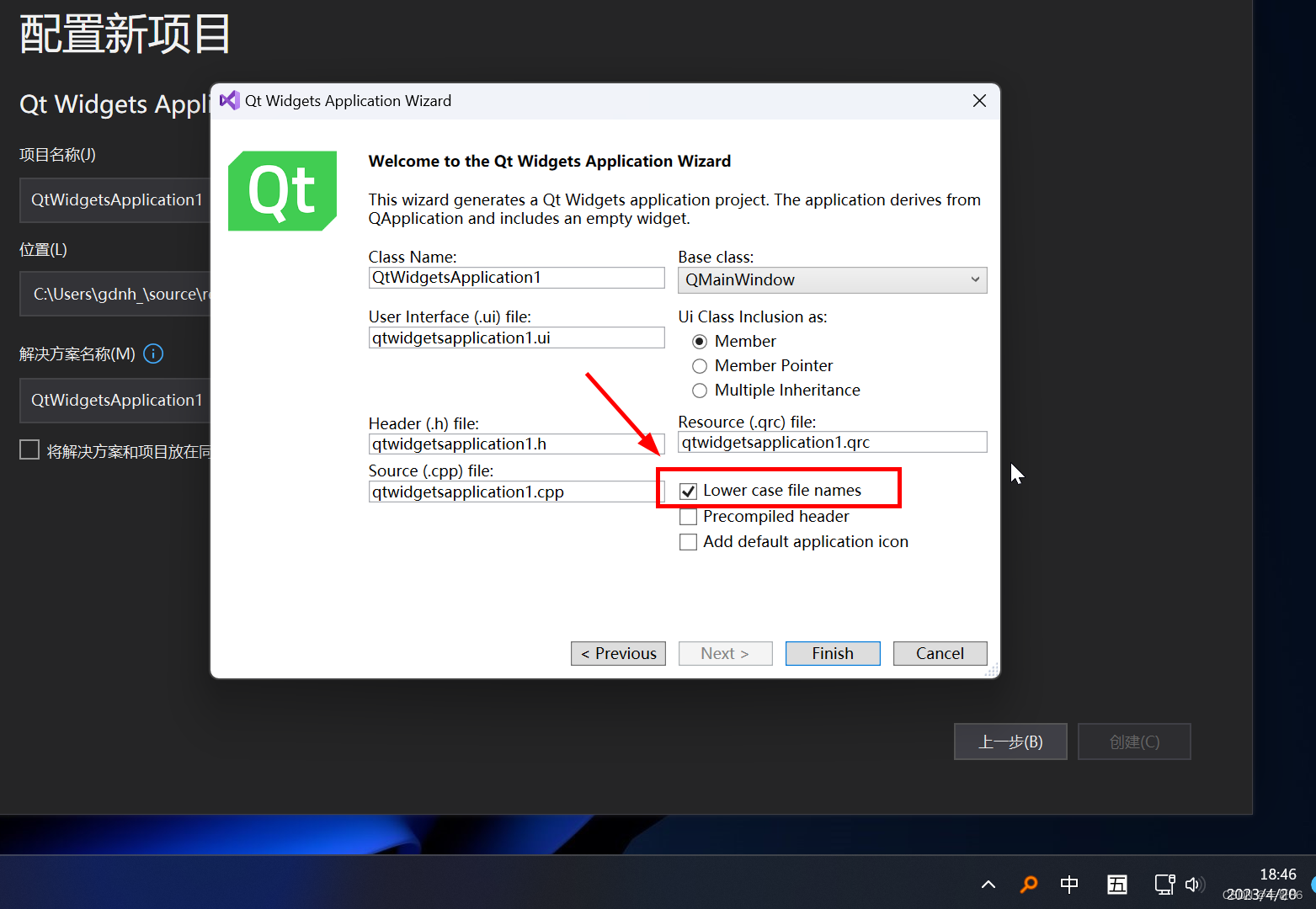Click the 创建(C) button in background window
This screenshot has width=1316, height=909.
[1134, 742]
